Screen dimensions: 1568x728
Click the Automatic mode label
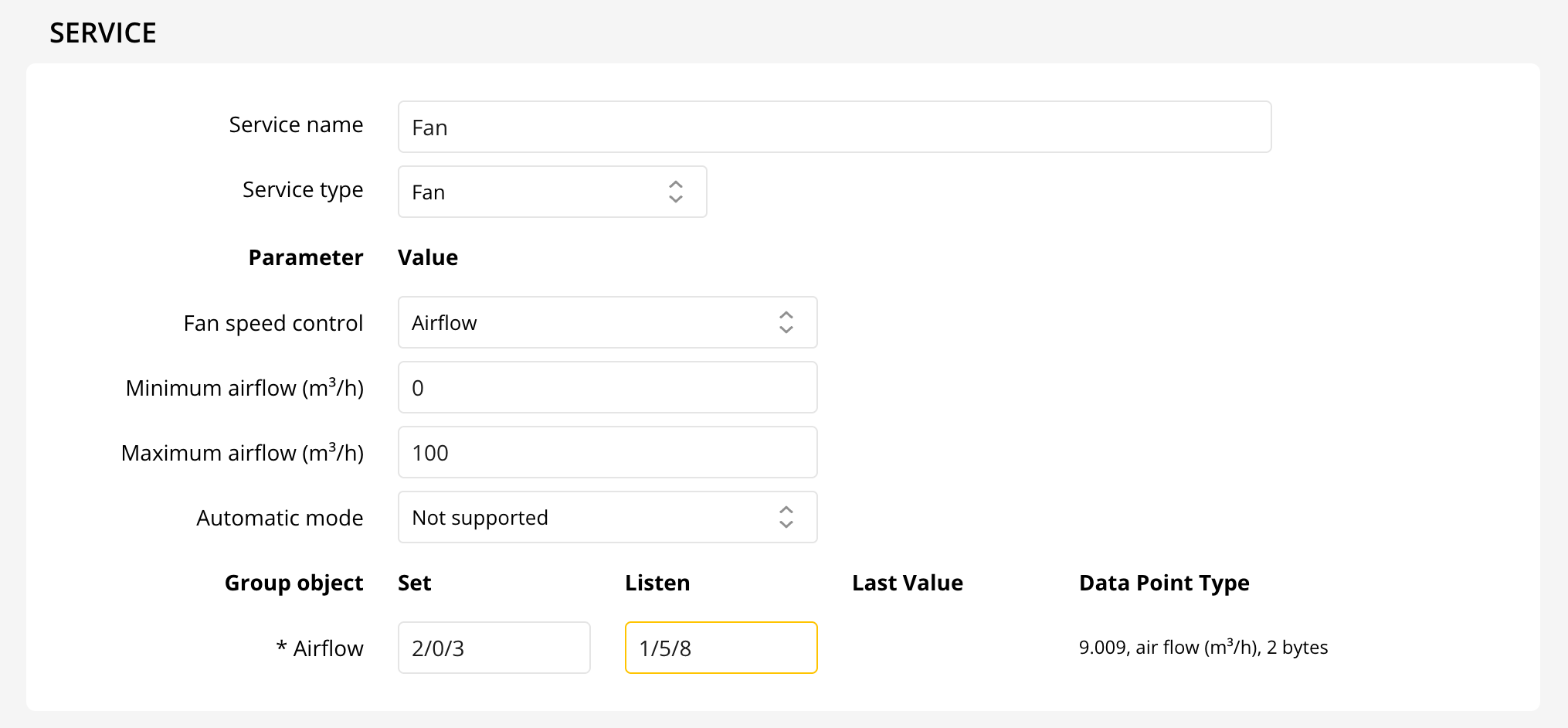point(280,518)
